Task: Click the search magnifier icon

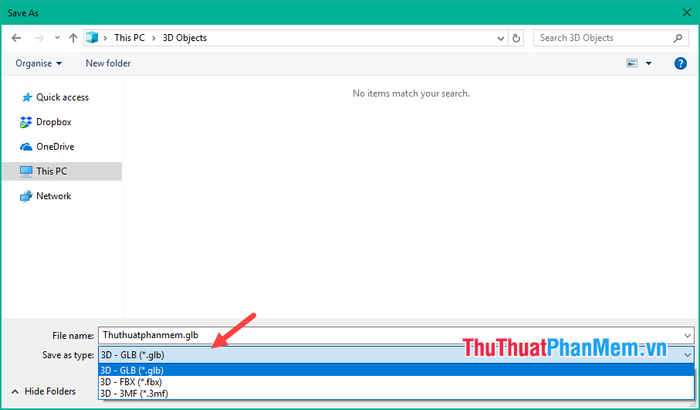Action: pyautogui.click(x=678, y=38)
